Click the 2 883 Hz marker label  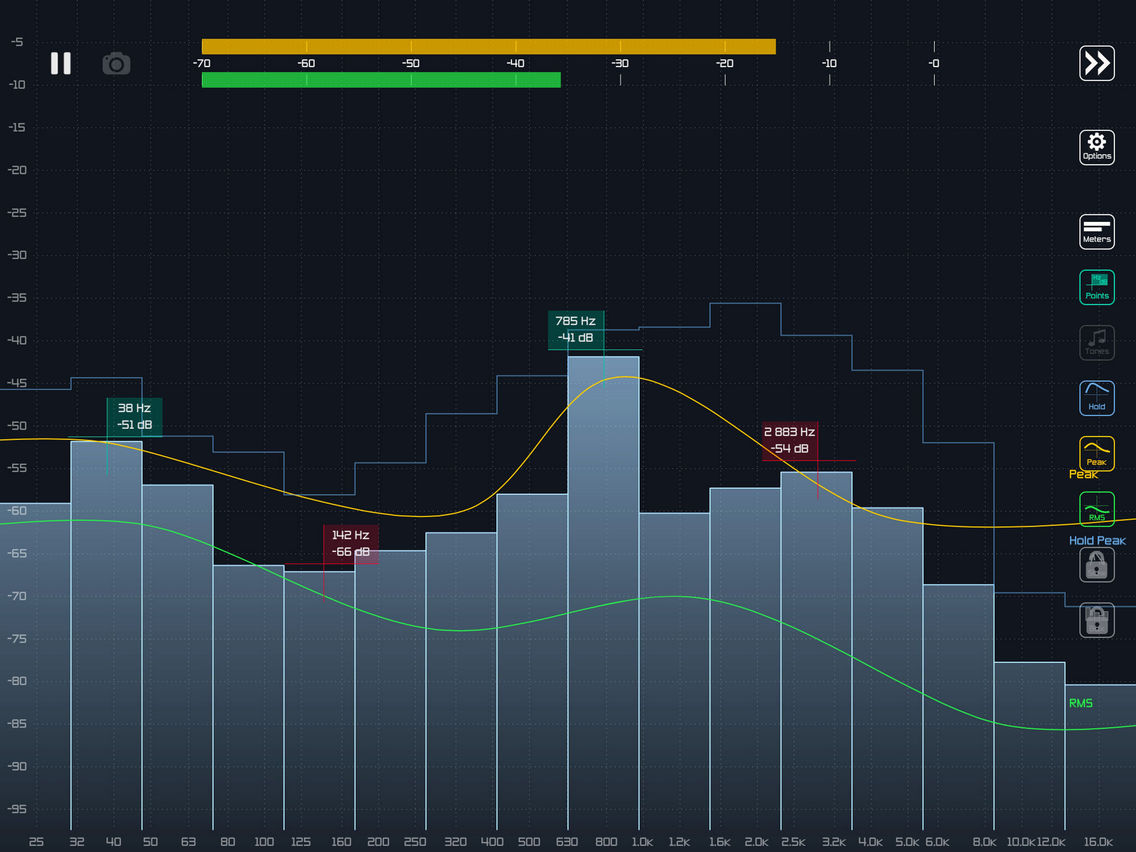click(790, 440)
